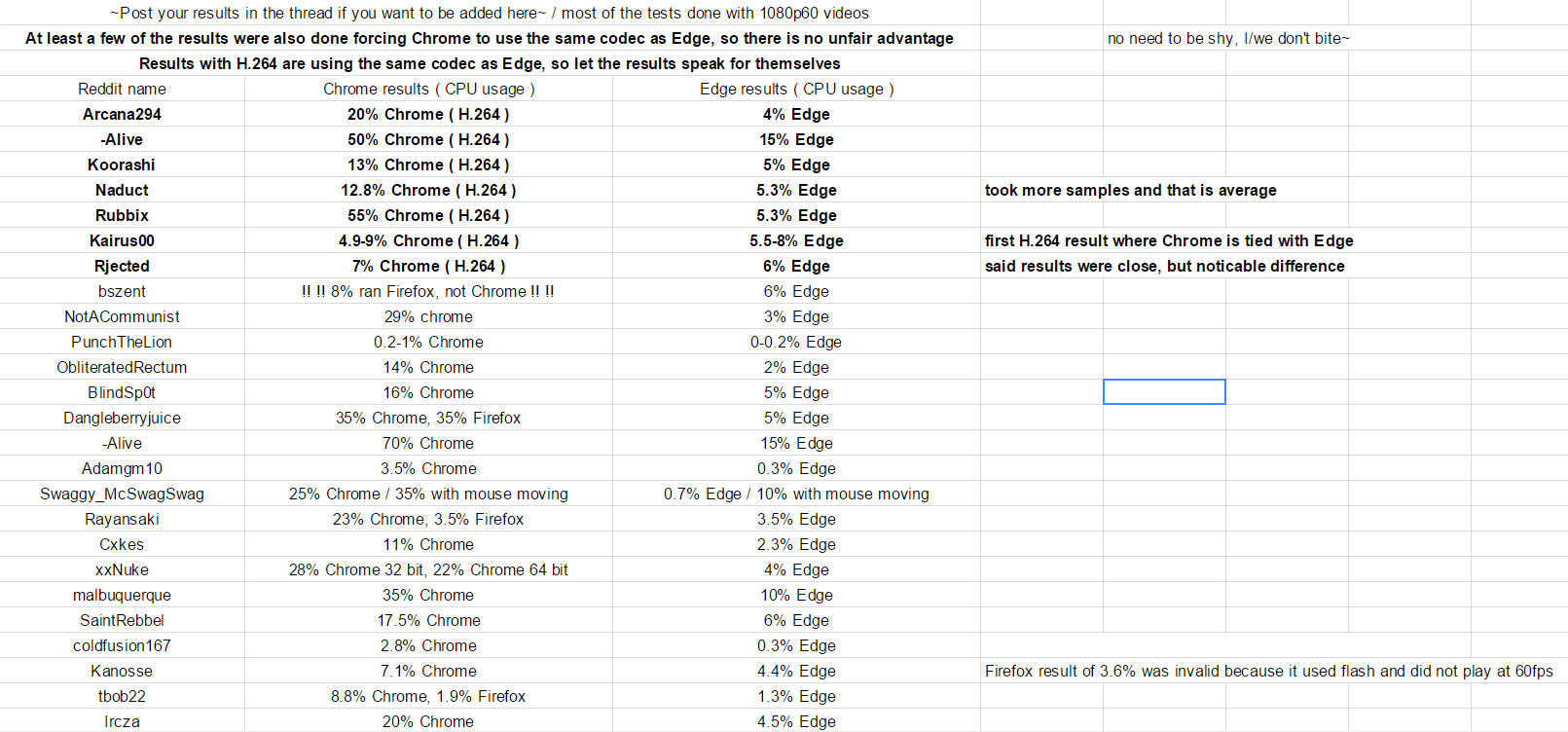Click the 'no need to be shy' note

pos(1228,38)
